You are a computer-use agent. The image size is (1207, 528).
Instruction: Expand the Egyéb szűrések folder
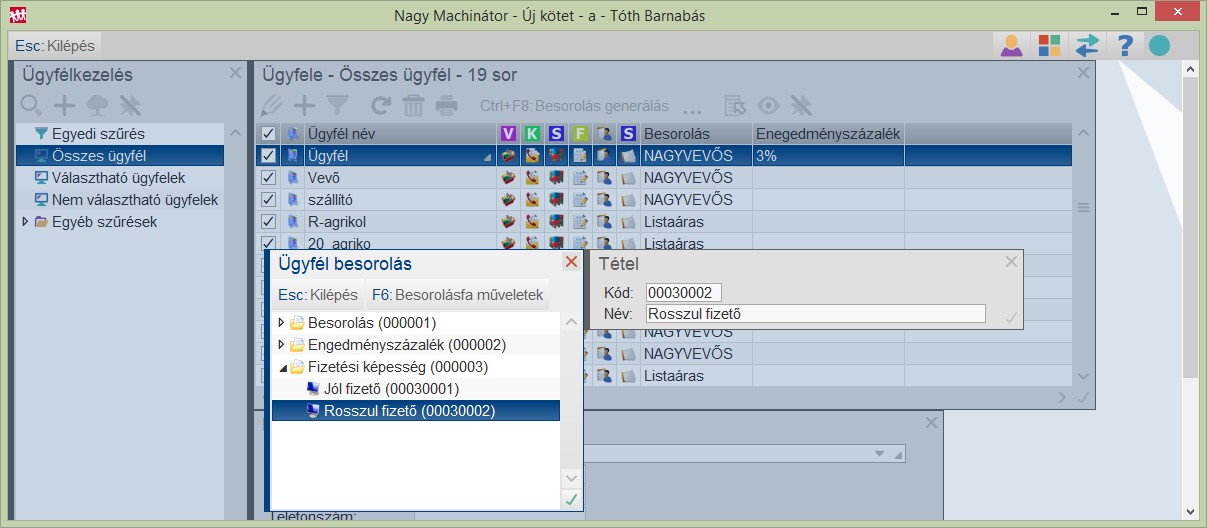pyautogui.click(x=25, y=222)
